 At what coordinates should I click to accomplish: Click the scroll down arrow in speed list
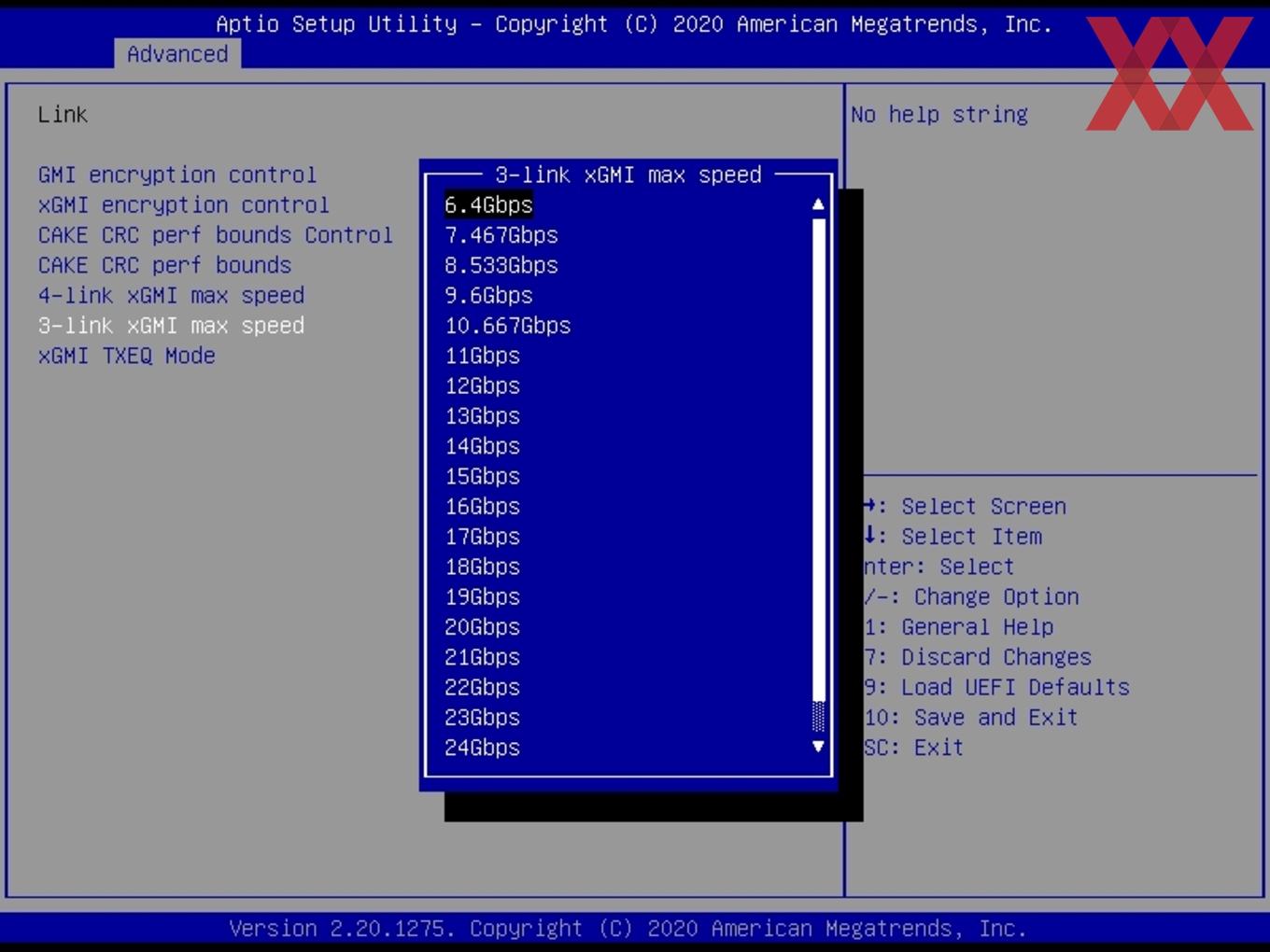point(818,747)
